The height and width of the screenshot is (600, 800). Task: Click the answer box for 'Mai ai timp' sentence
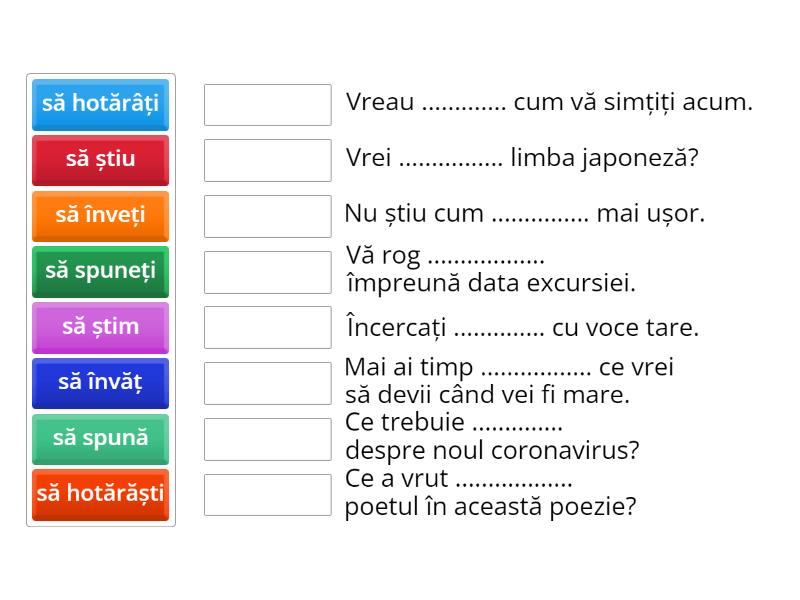coord(266,382)
